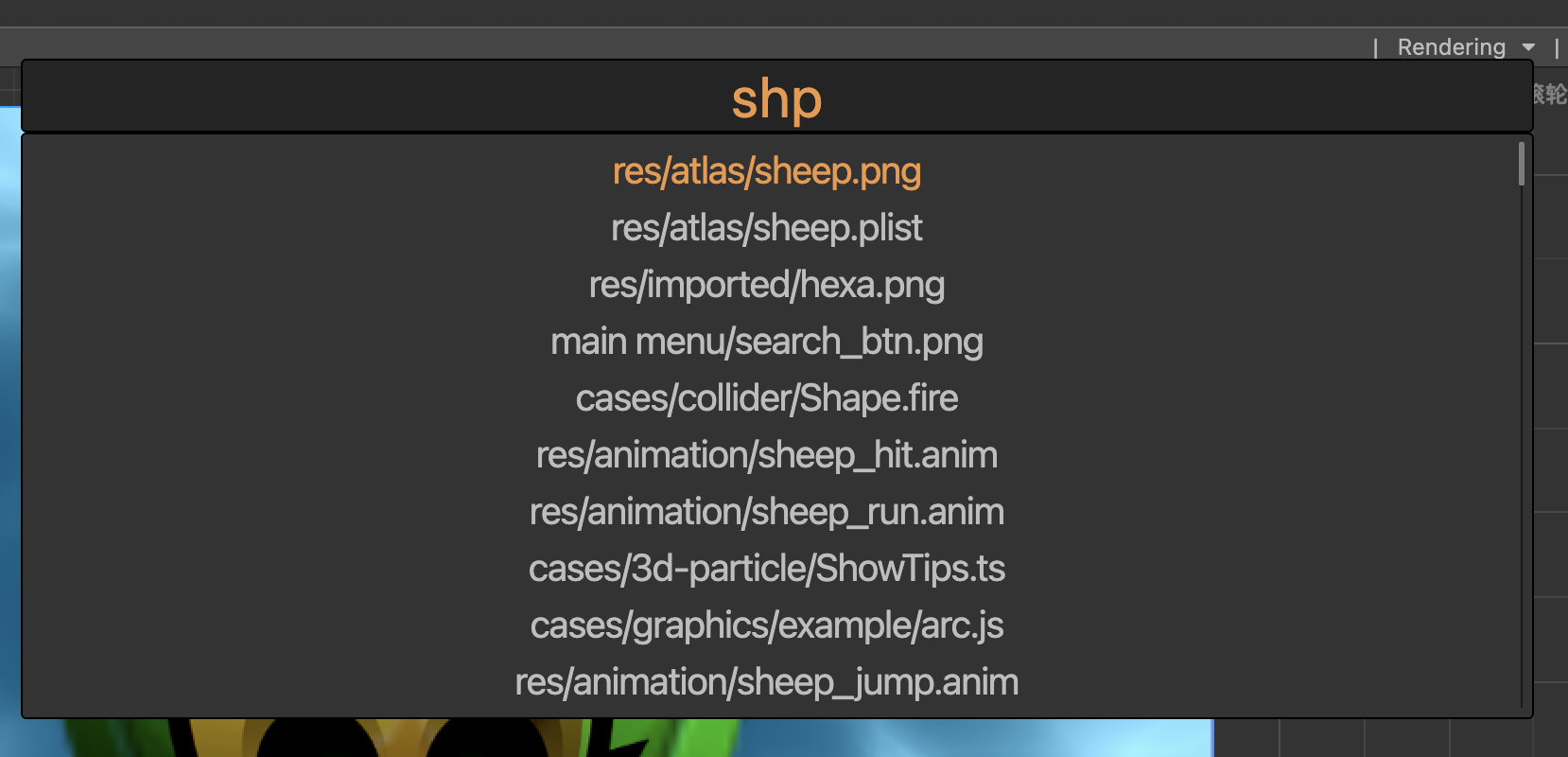1568x757 pixels.
Task: Click the blue scene strip left of popup
Action: [x=9, y=378]
